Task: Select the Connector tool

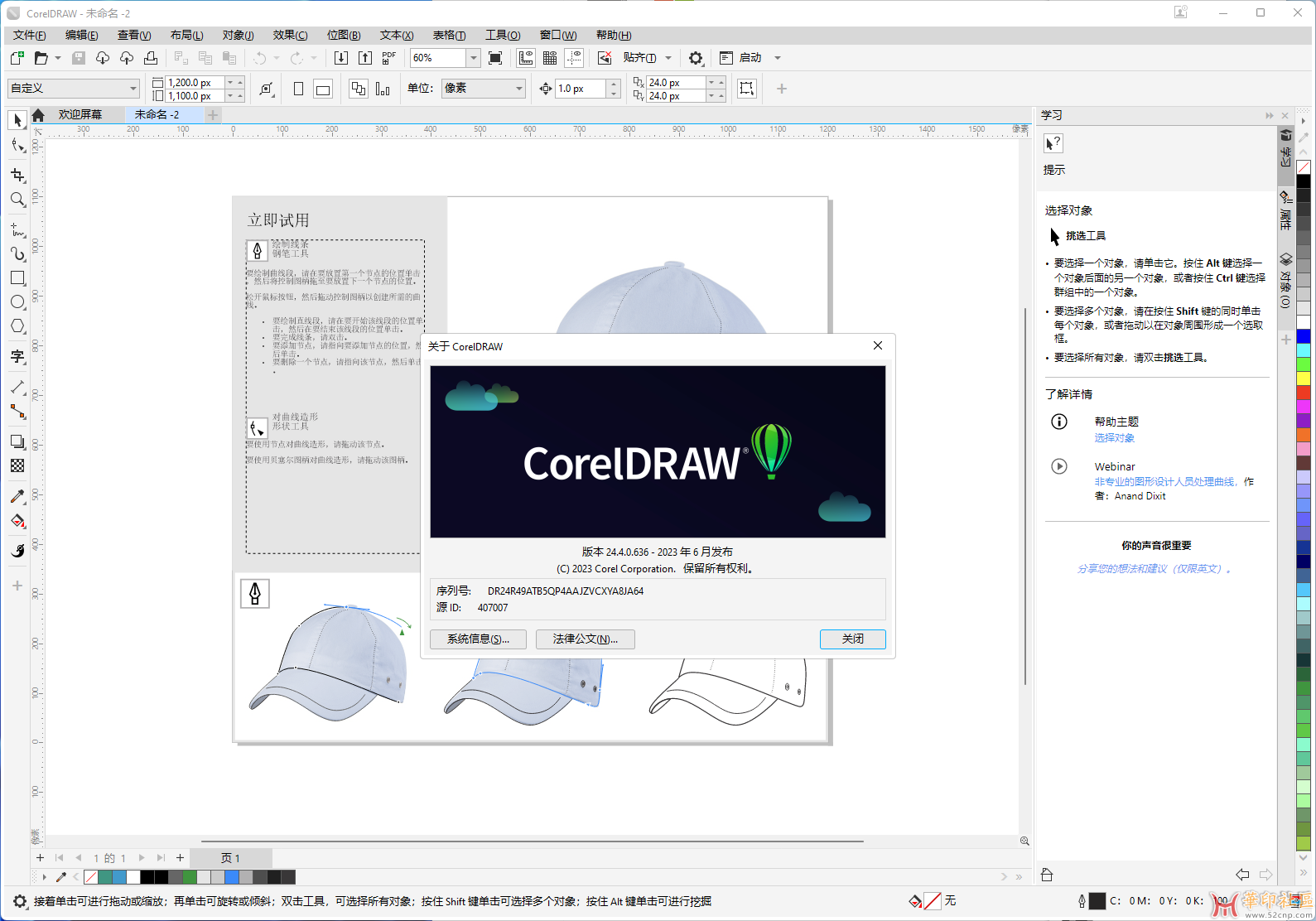Action: (17, 412)
